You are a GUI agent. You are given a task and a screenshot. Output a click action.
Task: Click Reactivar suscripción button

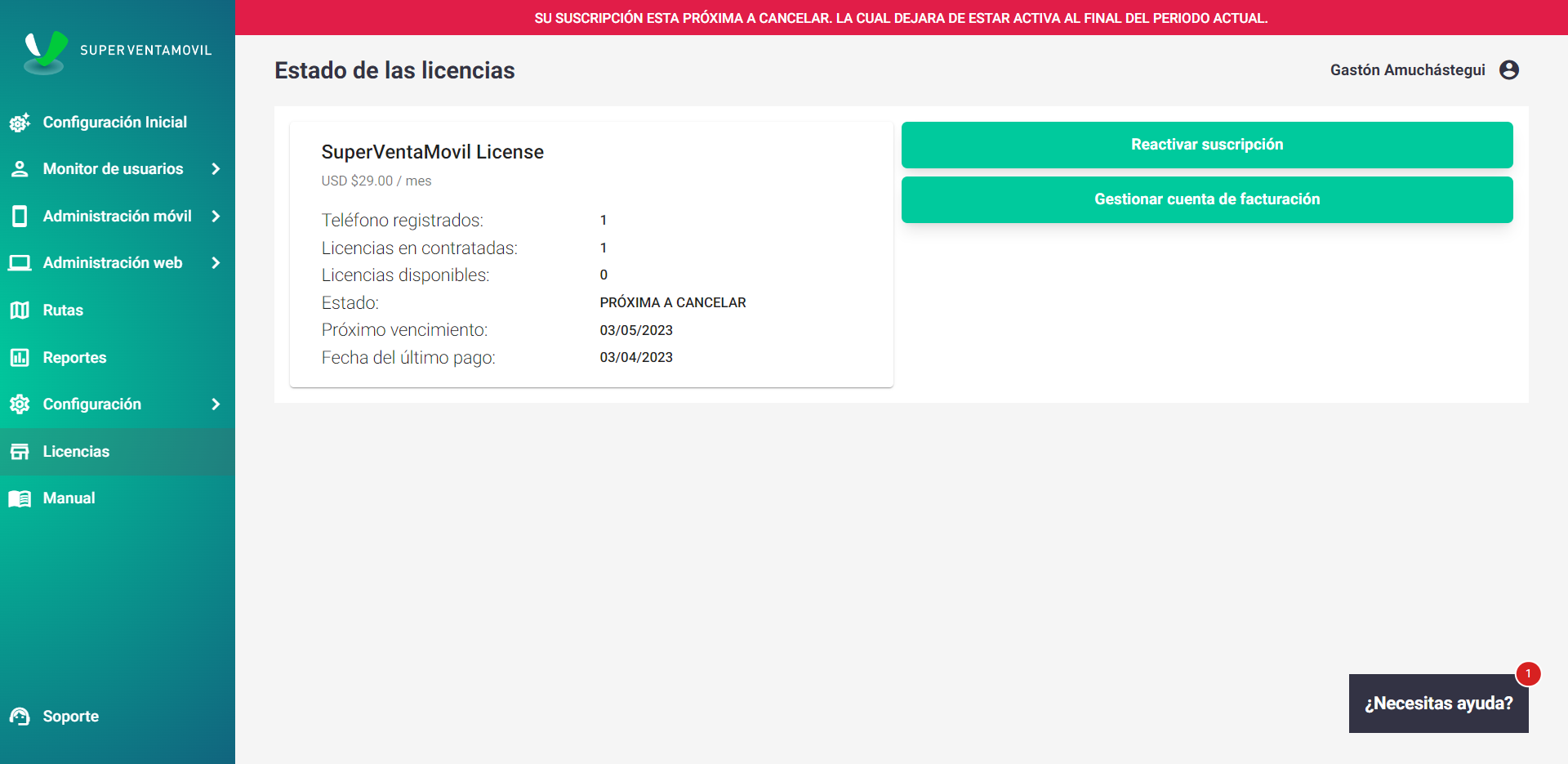(1207, 145)
